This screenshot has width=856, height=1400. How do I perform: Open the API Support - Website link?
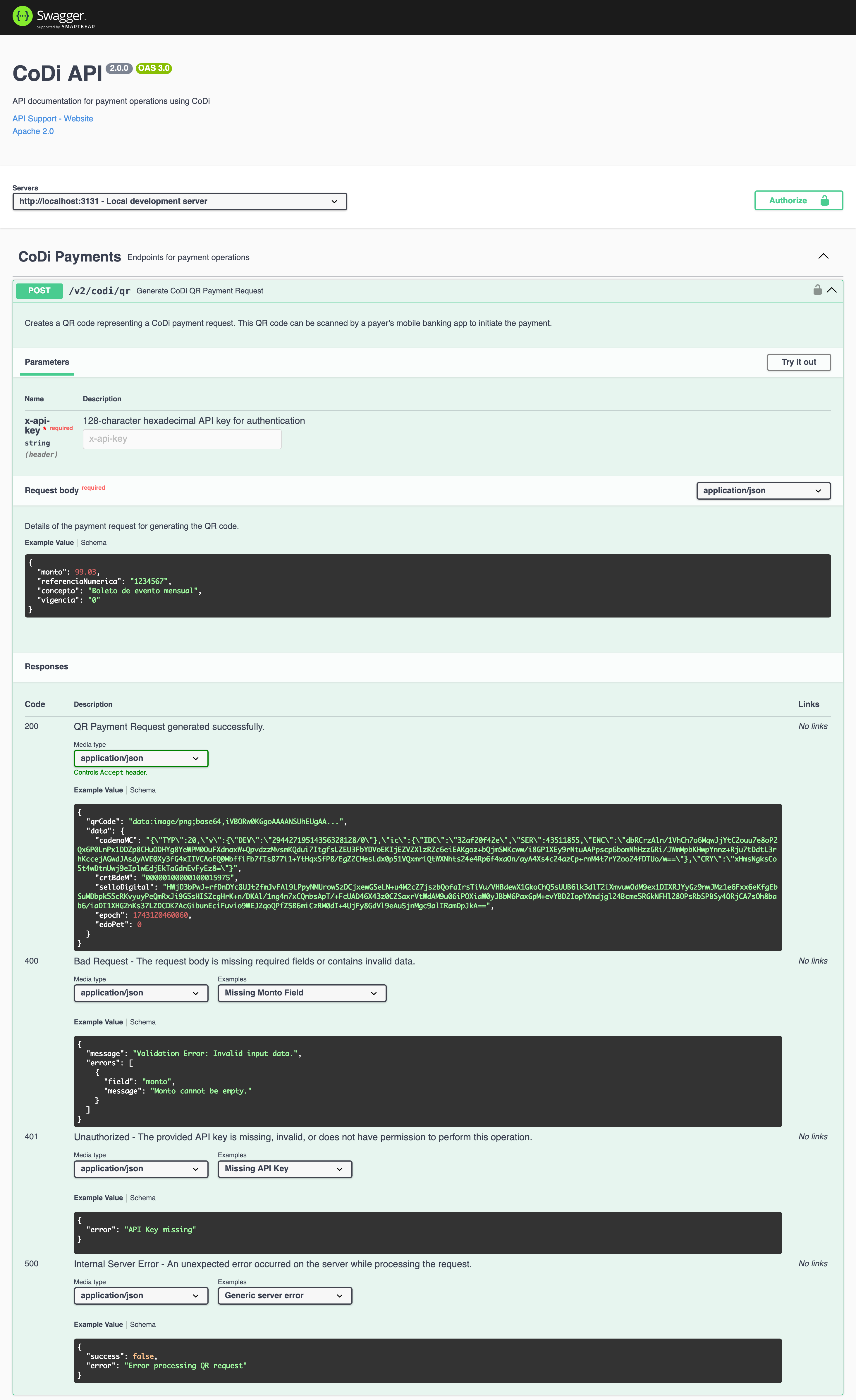click(x=52, y=118)
